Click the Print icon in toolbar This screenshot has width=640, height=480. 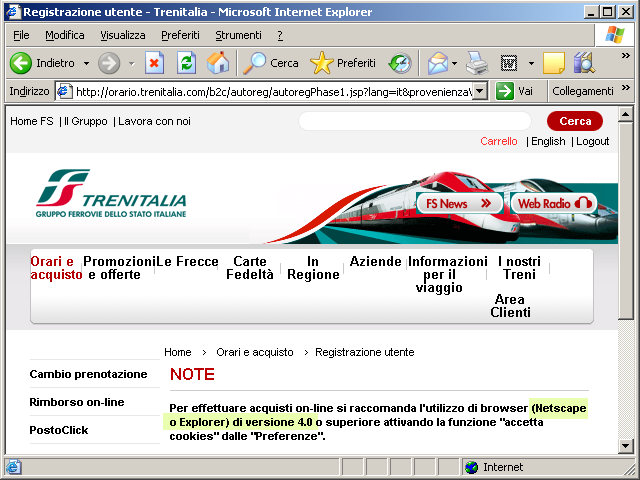coord(477,63)
